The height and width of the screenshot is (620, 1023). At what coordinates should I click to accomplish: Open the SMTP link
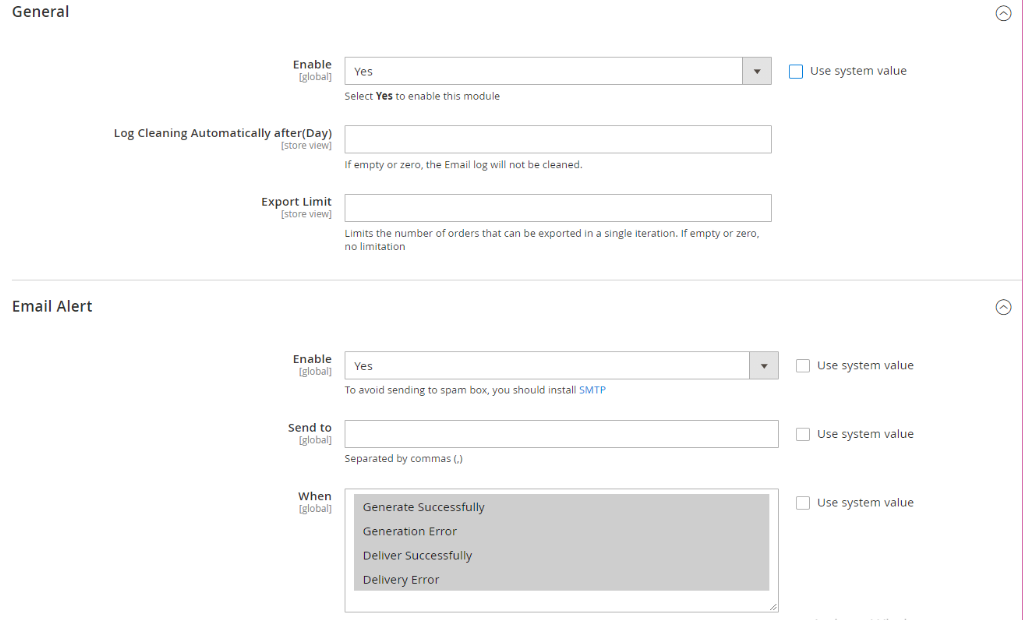click(592, 390)
